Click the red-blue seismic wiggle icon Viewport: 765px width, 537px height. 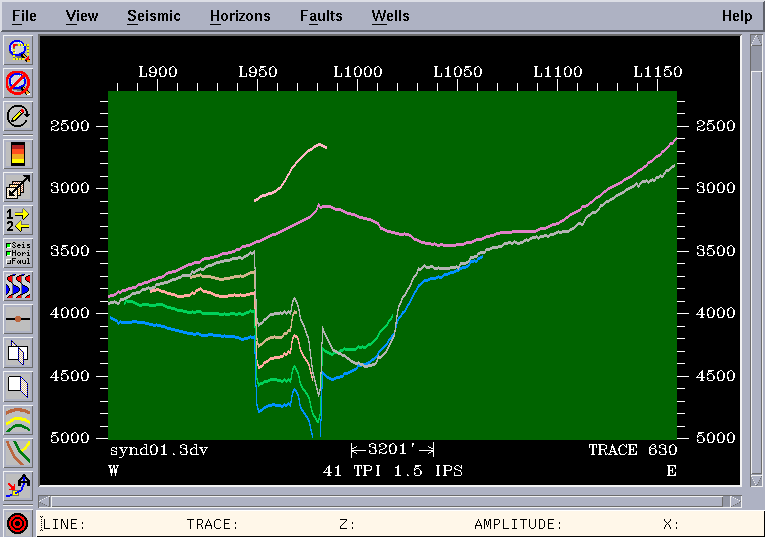click(19, 286)
